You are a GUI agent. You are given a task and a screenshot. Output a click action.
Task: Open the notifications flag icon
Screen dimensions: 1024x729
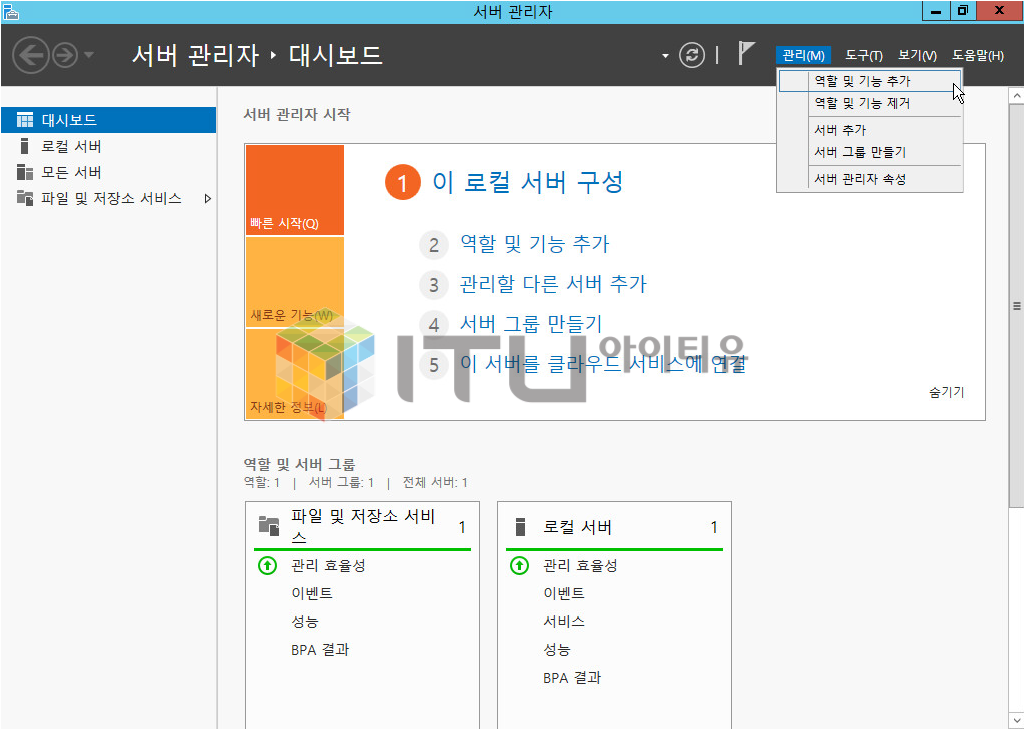(x=746, y=54)
